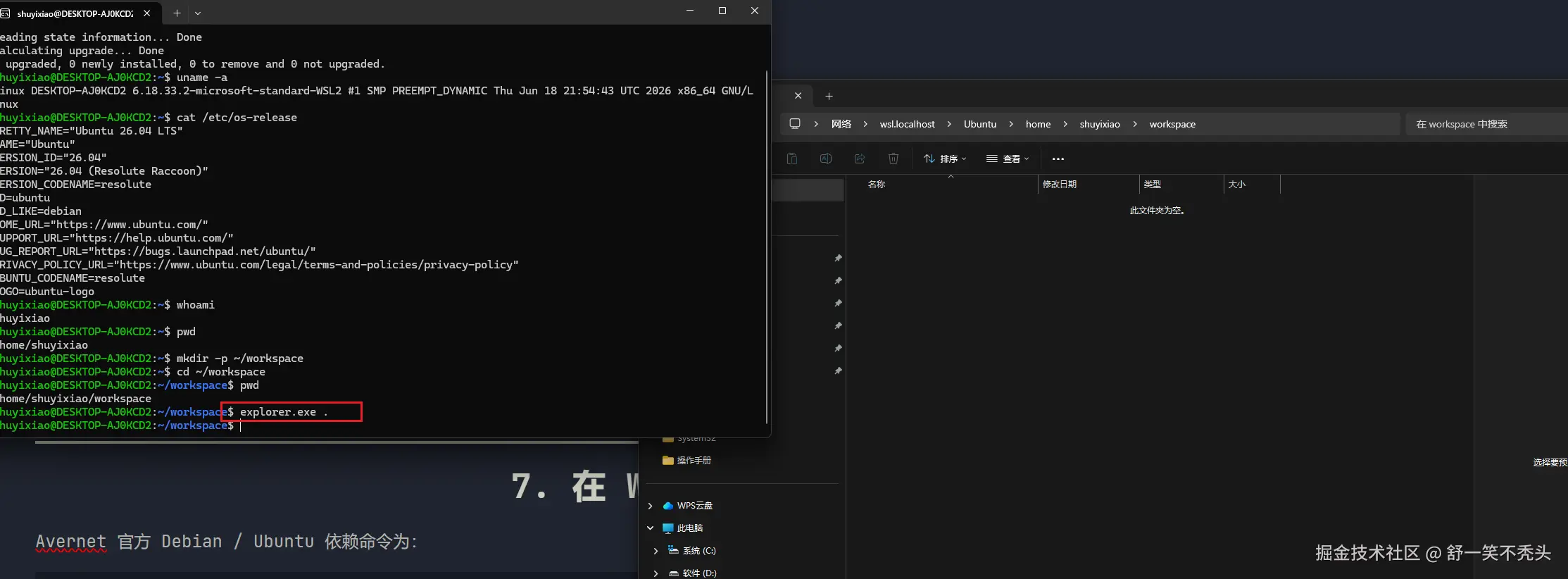This screenshot has height=579, width=1568.
Task: Click the 'uname -a' command in terminal
Action: (201, 77)
